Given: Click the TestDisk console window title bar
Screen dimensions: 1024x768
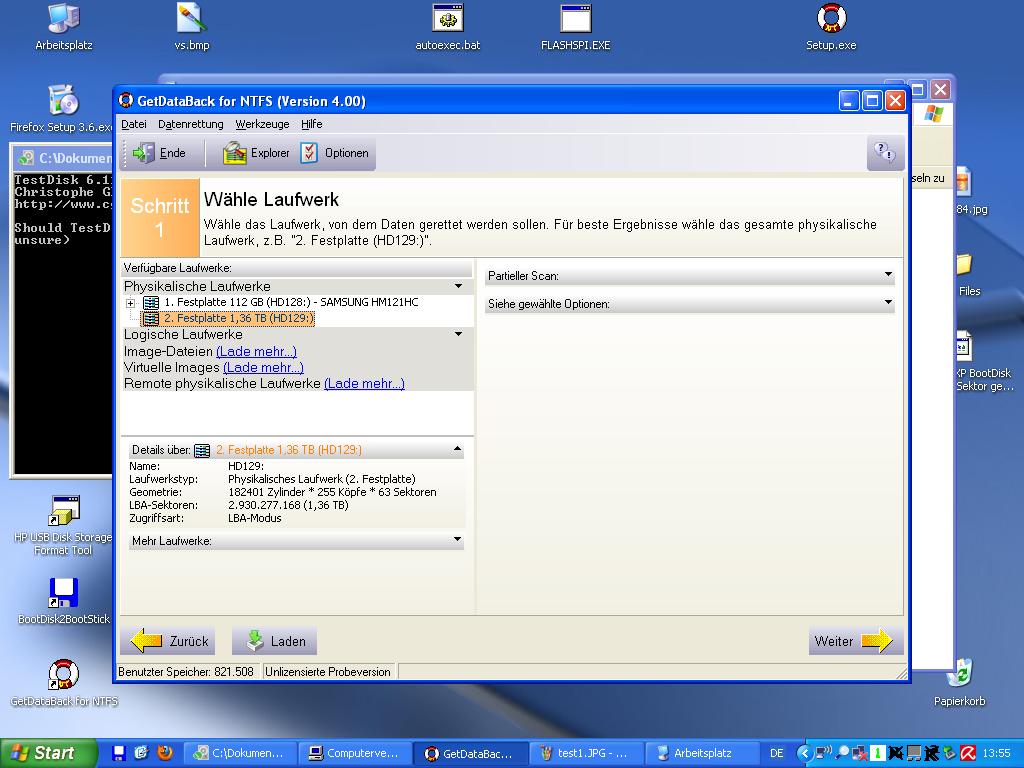Looking at the screenshot, I should tap(62, 157).
